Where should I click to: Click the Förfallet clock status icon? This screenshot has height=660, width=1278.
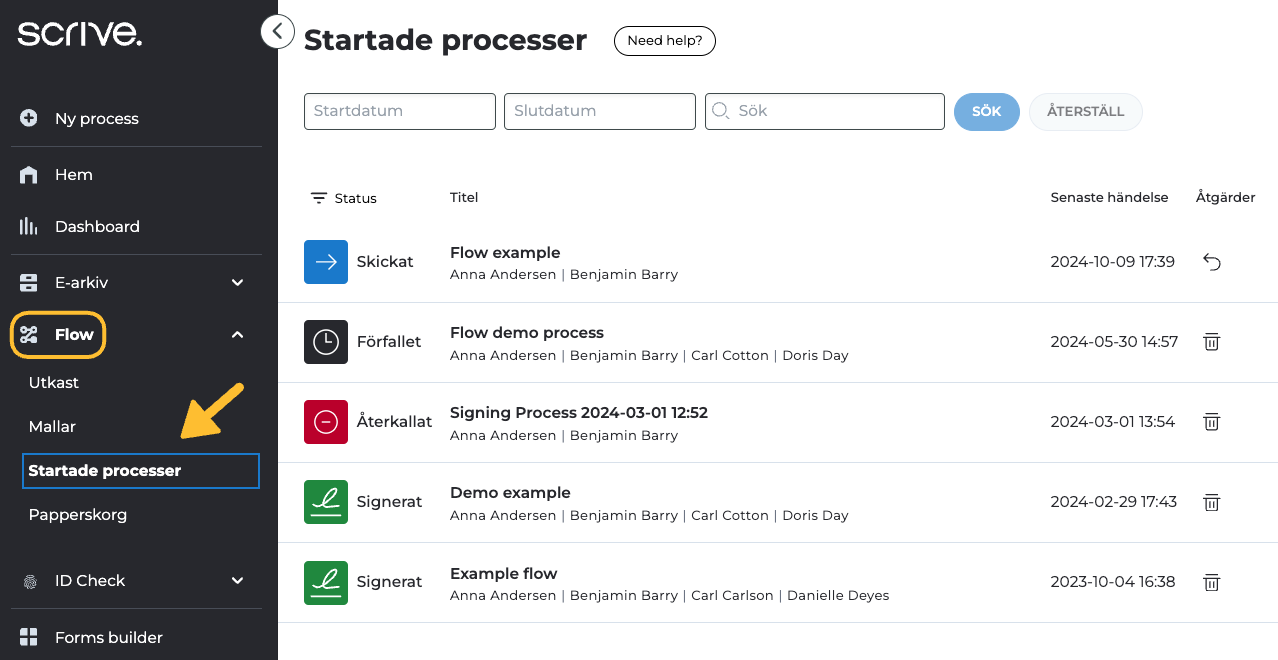pyautogui.click(x=326, y=342)
